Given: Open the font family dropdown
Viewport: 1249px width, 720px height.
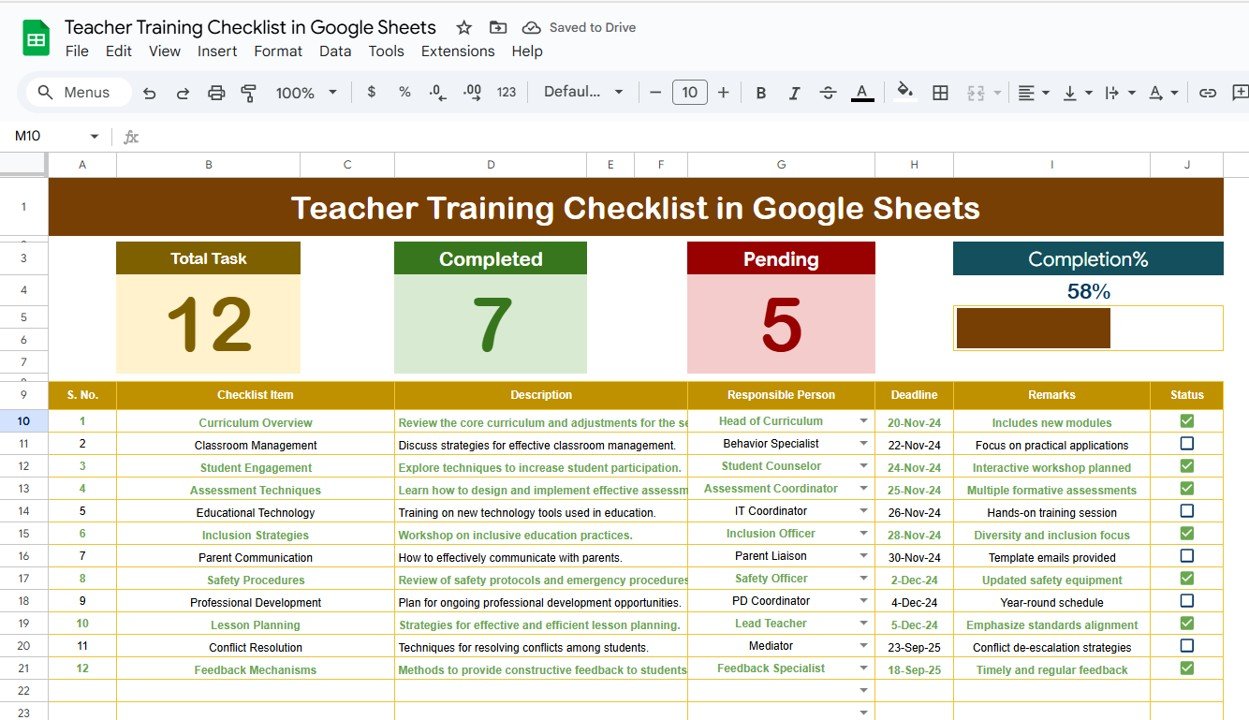Looking at the screenshot, I should 583,92.
